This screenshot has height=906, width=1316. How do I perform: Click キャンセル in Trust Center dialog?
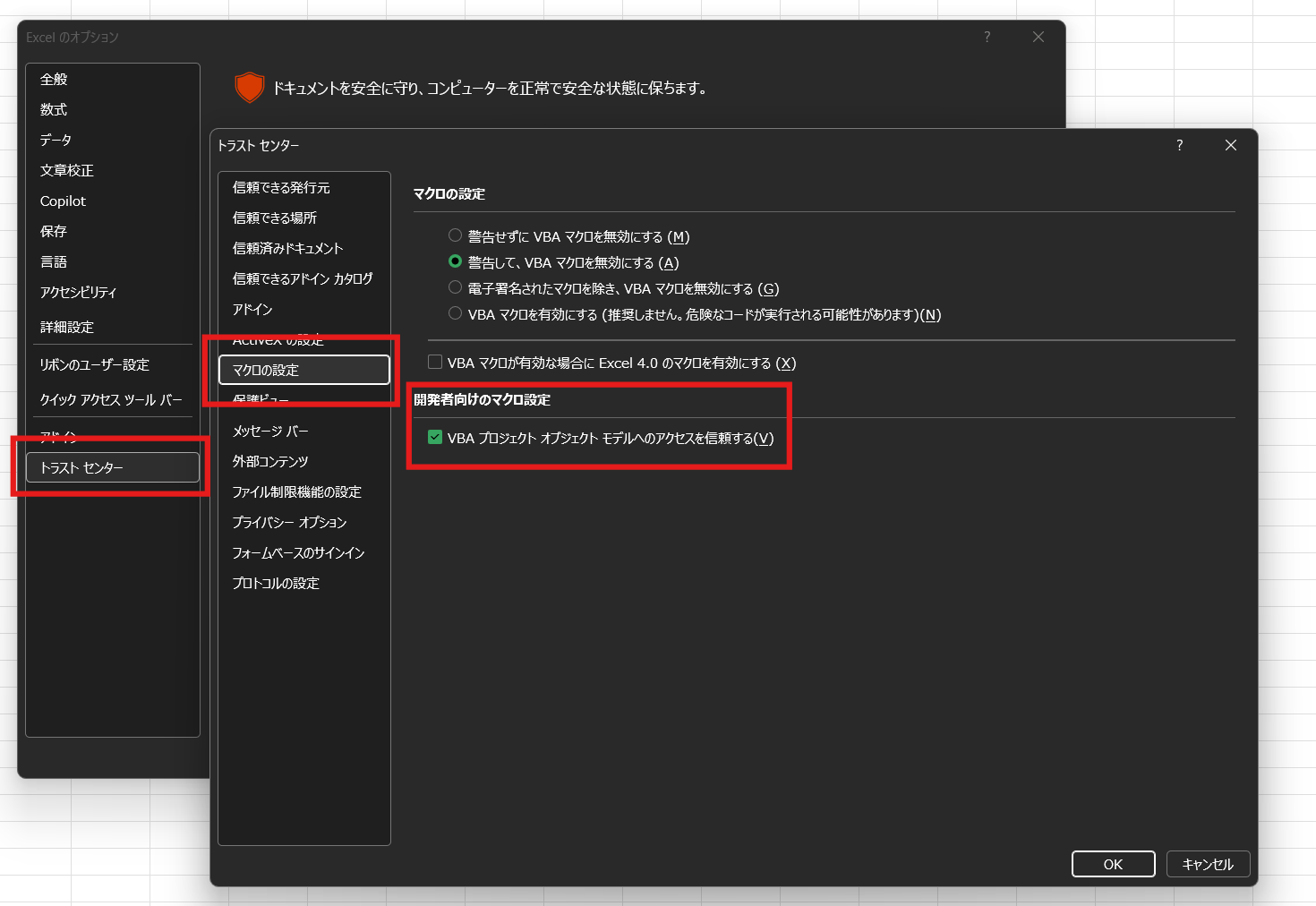(x=1208, y=864)
